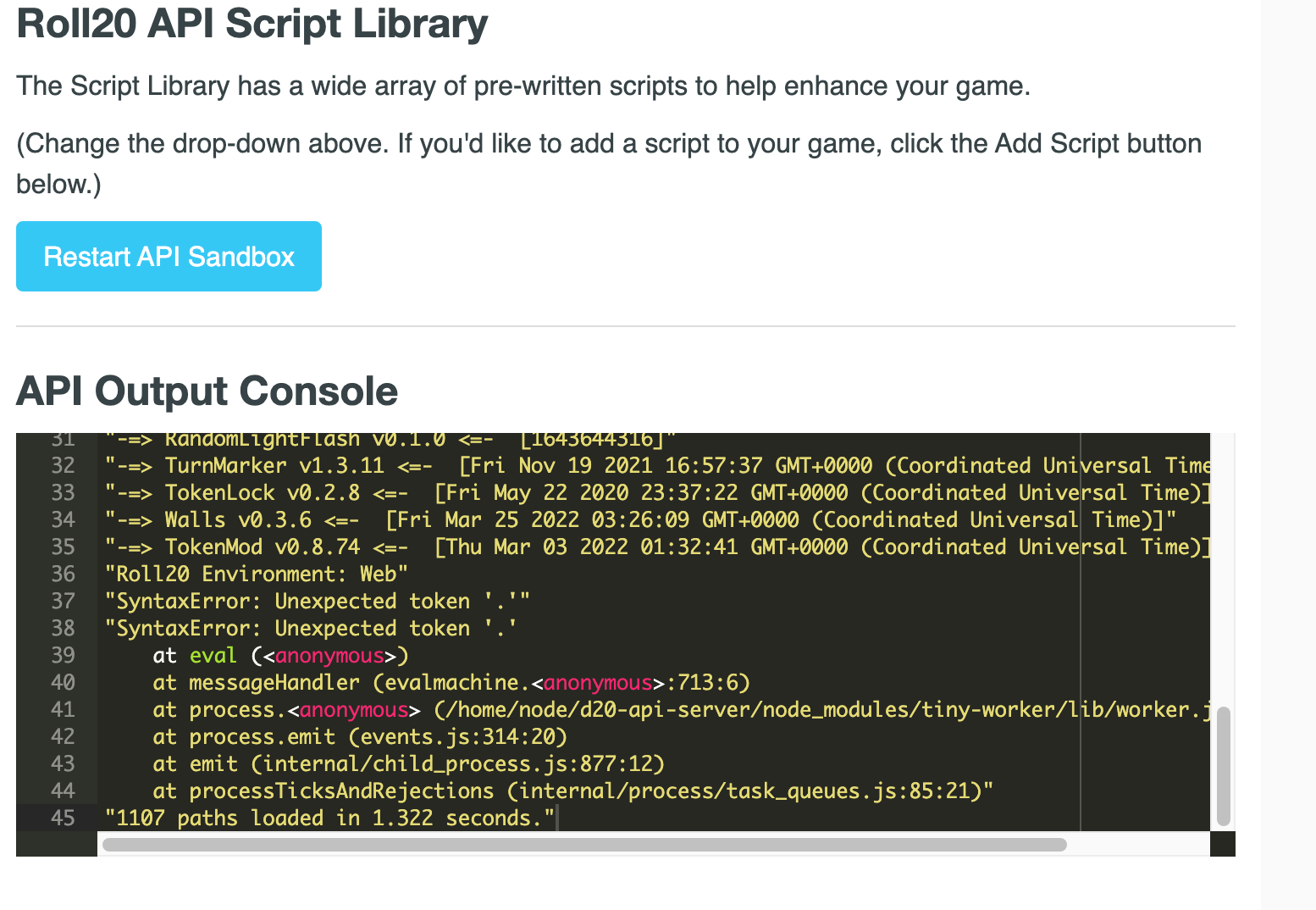Click console line "Roll20 Environment: Web"
Image resolution: width=1316 pixels, height=910 pixels.
pyautogui.click(x=257, y=574)
